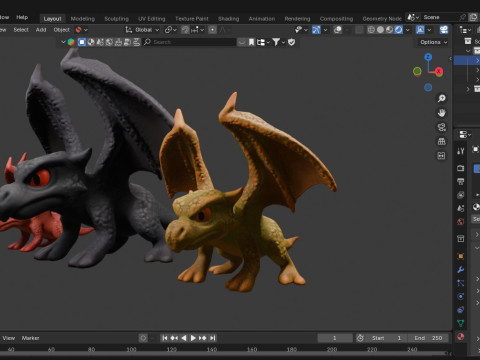Select rendered viewport shading
The height and width of the screenshot is (360, 480).
[x=399, y=30]
